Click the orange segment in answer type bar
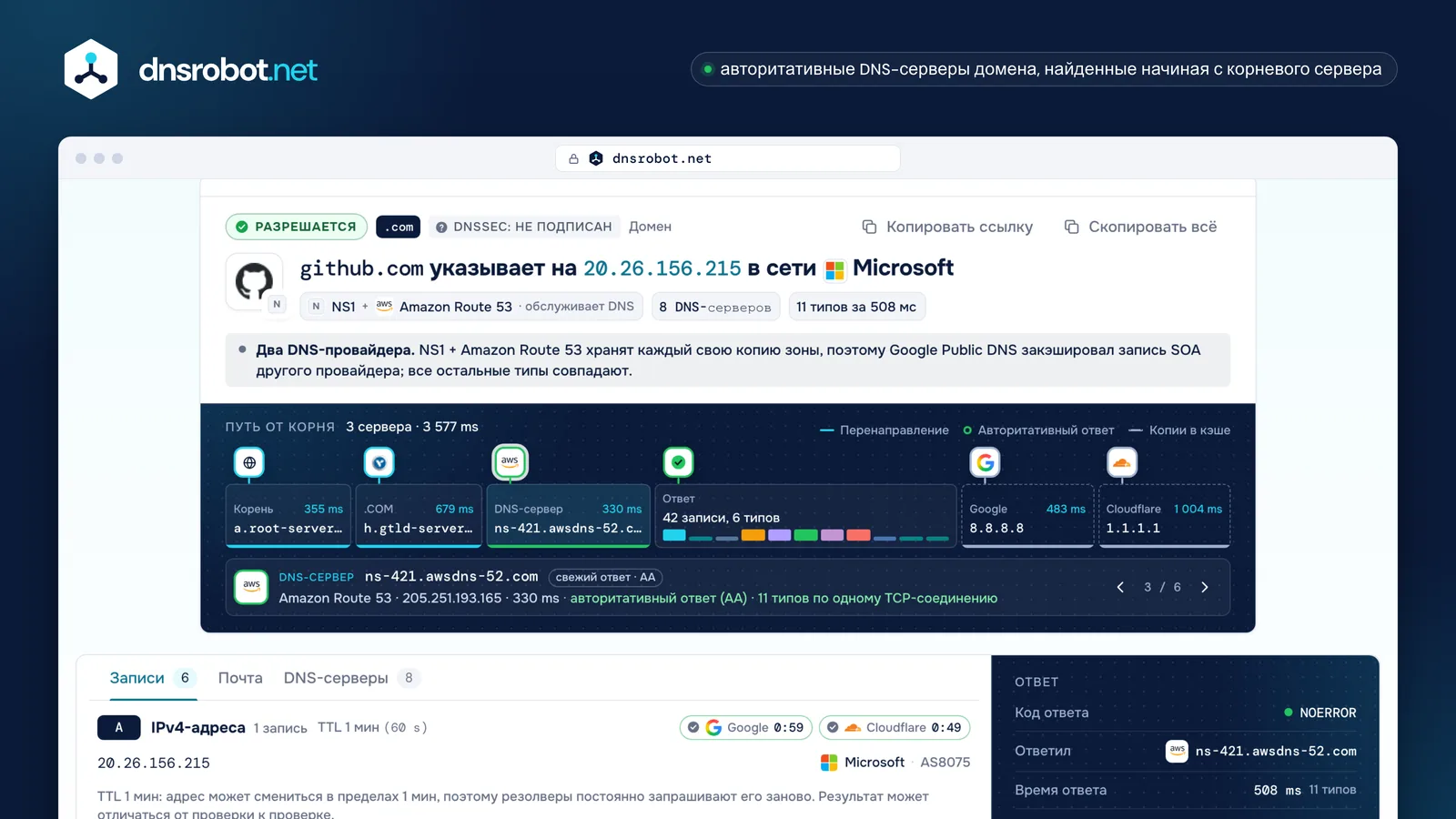 pyautogui.click(x=753, y=535)
